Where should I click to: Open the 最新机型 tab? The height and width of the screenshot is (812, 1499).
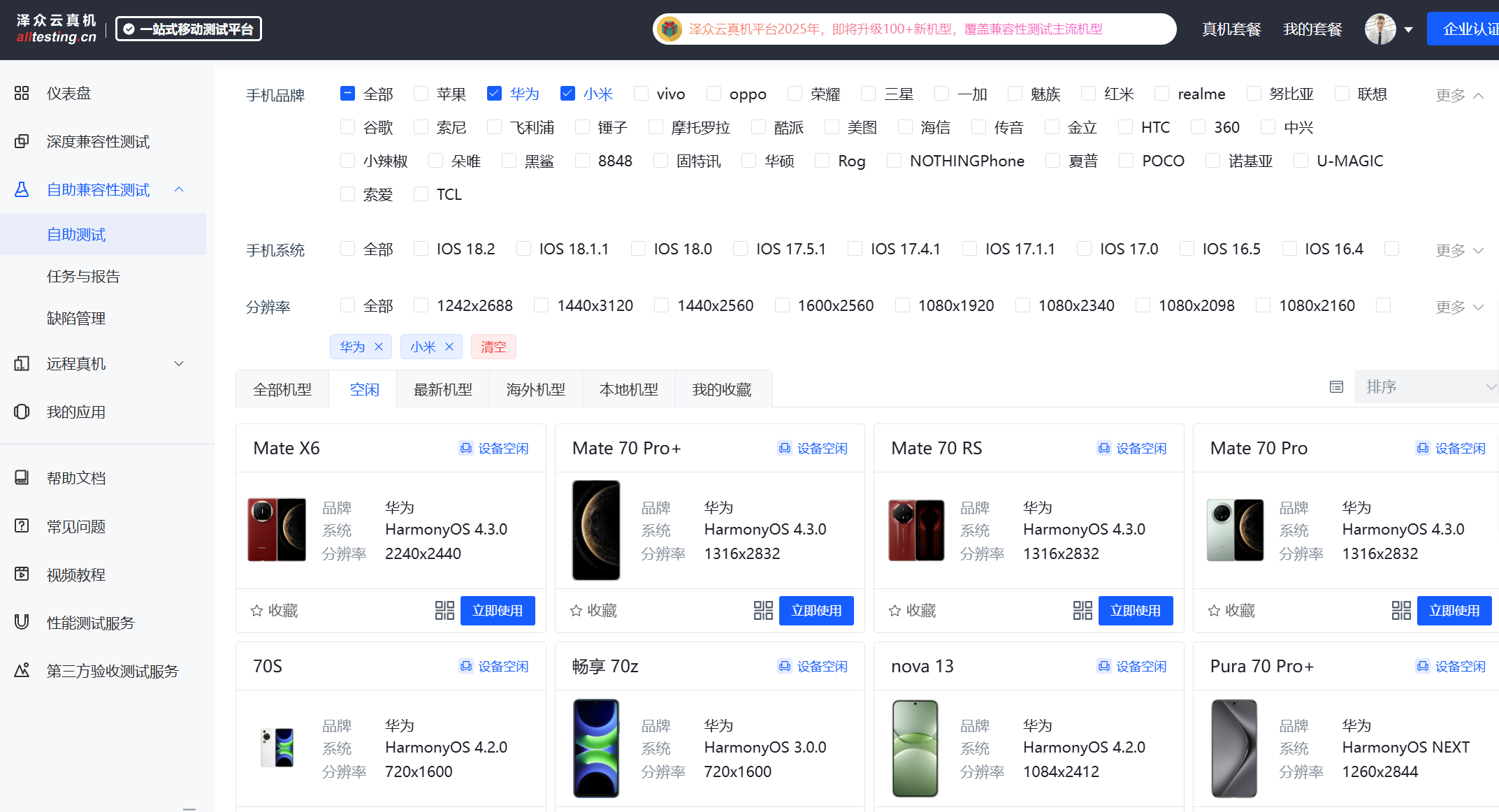(443, 389)
